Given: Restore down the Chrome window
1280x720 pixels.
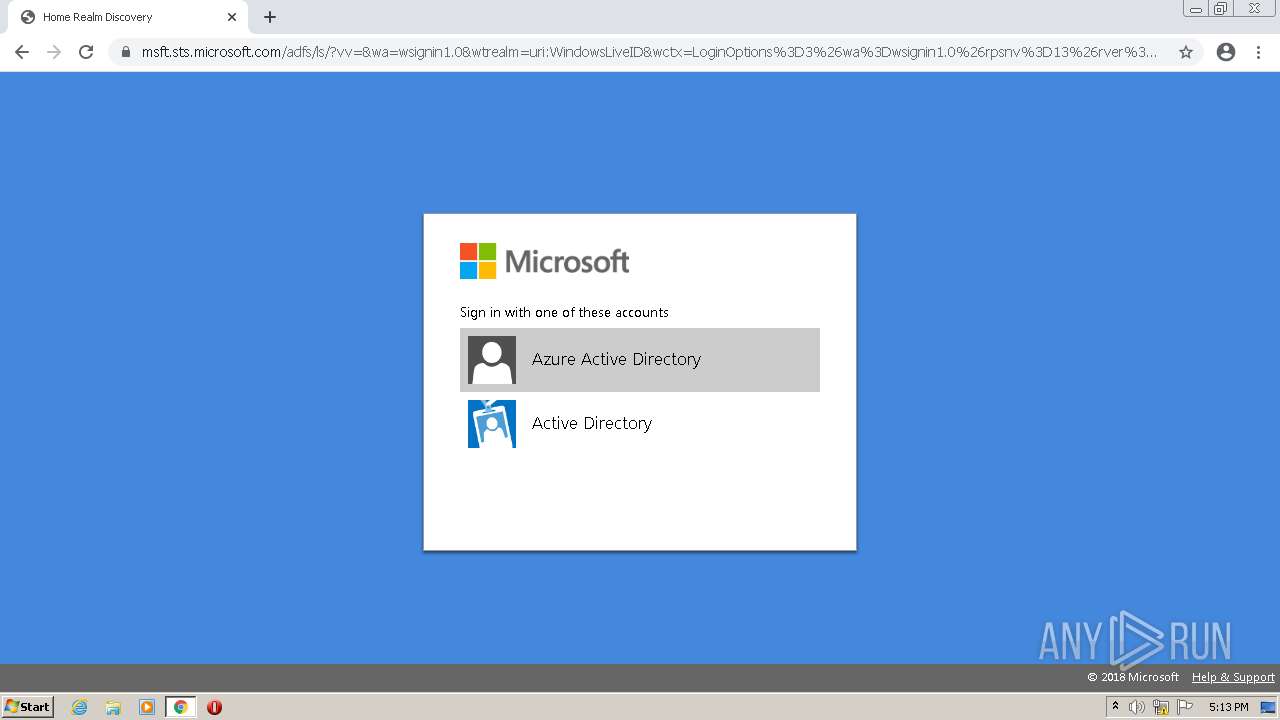Looking at the screenshot, I should pos(1221,9).
